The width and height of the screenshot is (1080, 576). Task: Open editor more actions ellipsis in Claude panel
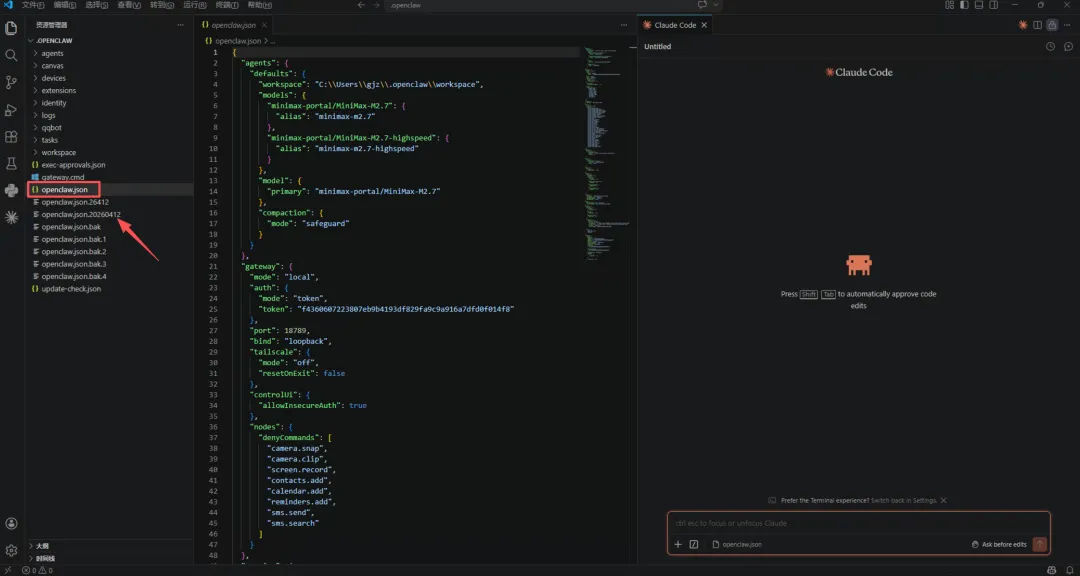click(1068, 25)
